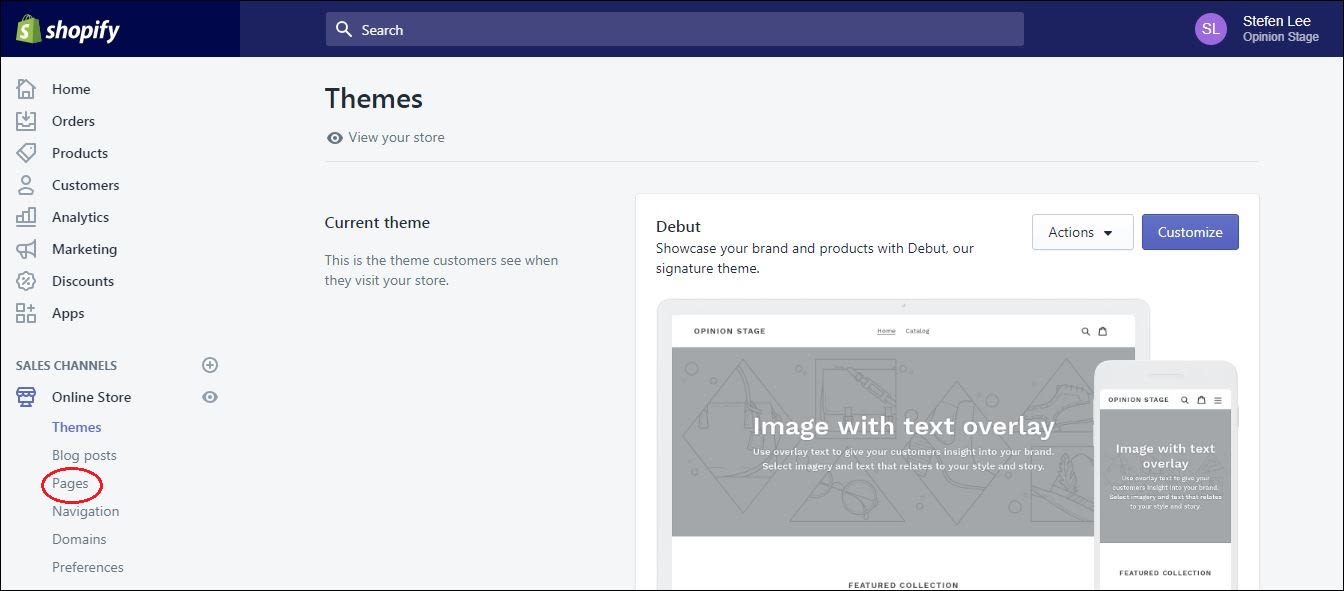This screenshot has height=591, width=1344.
Task: Open Analytics via the bar chart icon
Action: tap(26, 217)
